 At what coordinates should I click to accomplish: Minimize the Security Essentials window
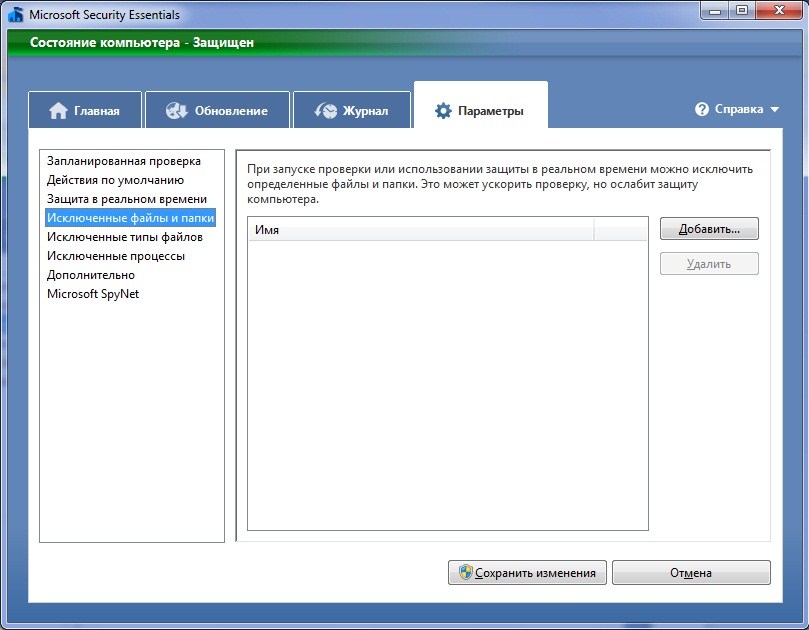pos(715,10)
